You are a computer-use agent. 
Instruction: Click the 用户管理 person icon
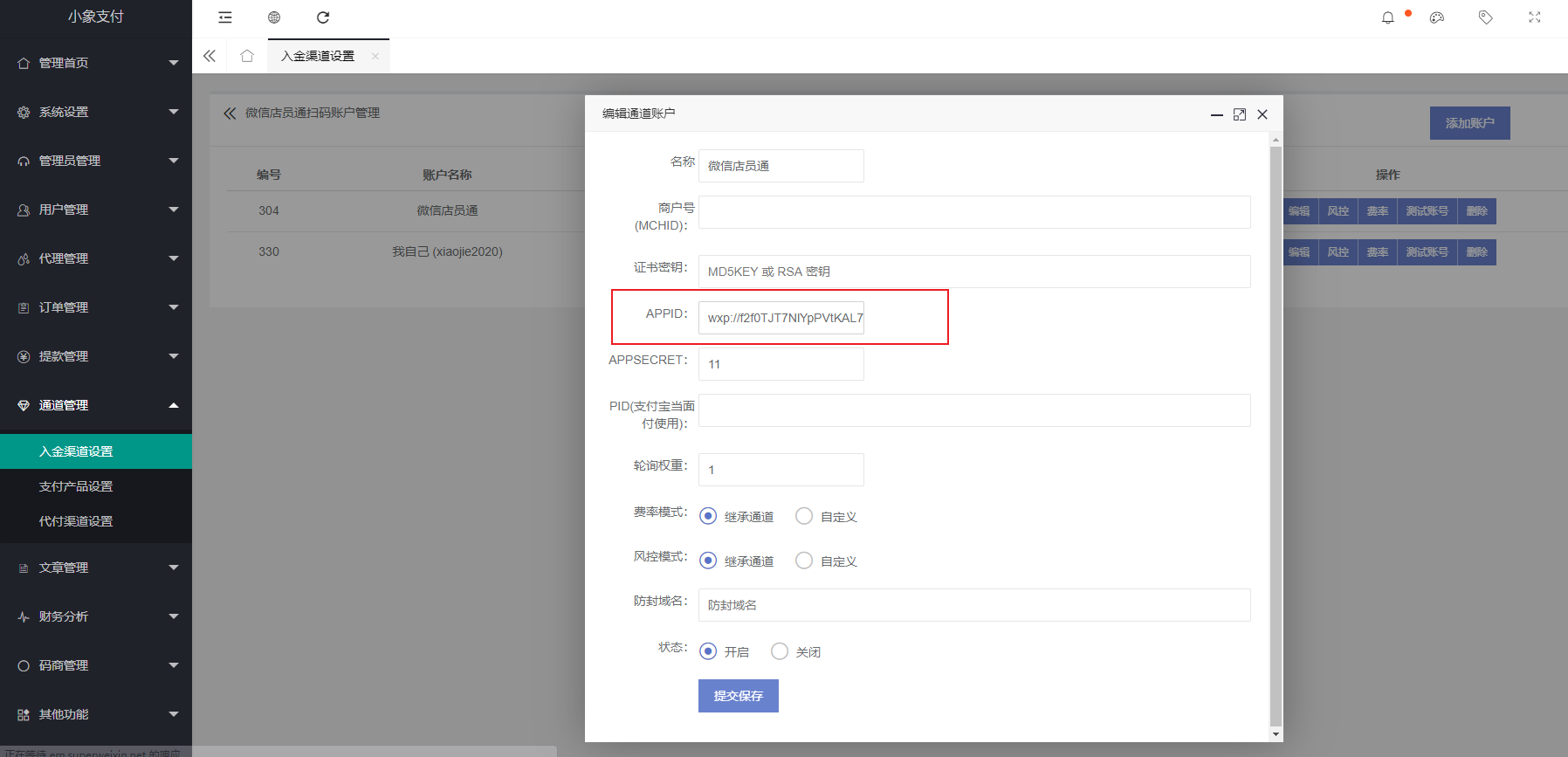pos(24,210)
